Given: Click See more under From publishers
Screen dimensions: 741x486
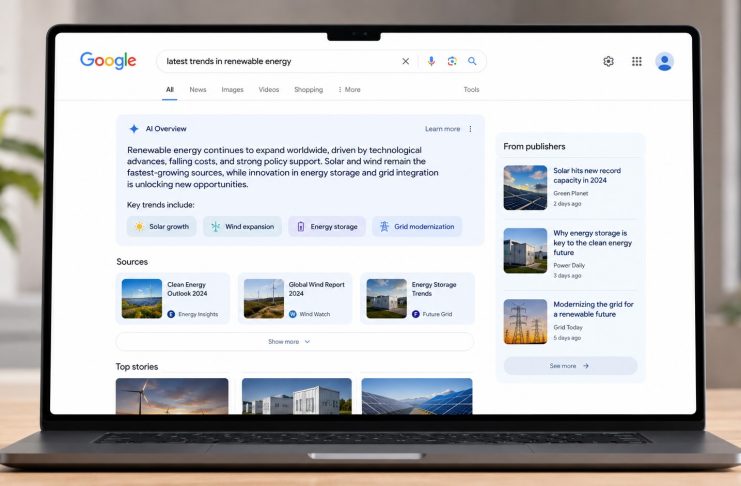Looking at the screenshot, I should click(x=570, y=365).
